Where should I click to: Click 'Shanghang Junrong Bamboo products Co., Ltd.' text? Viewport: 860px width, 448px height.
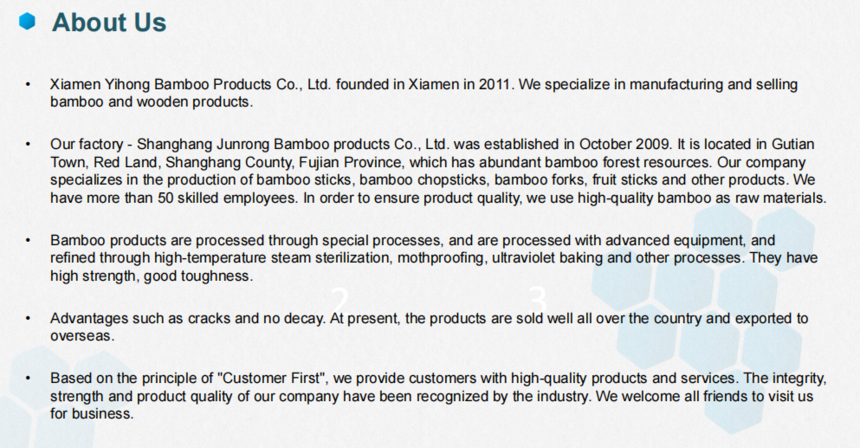click(293, 144)
